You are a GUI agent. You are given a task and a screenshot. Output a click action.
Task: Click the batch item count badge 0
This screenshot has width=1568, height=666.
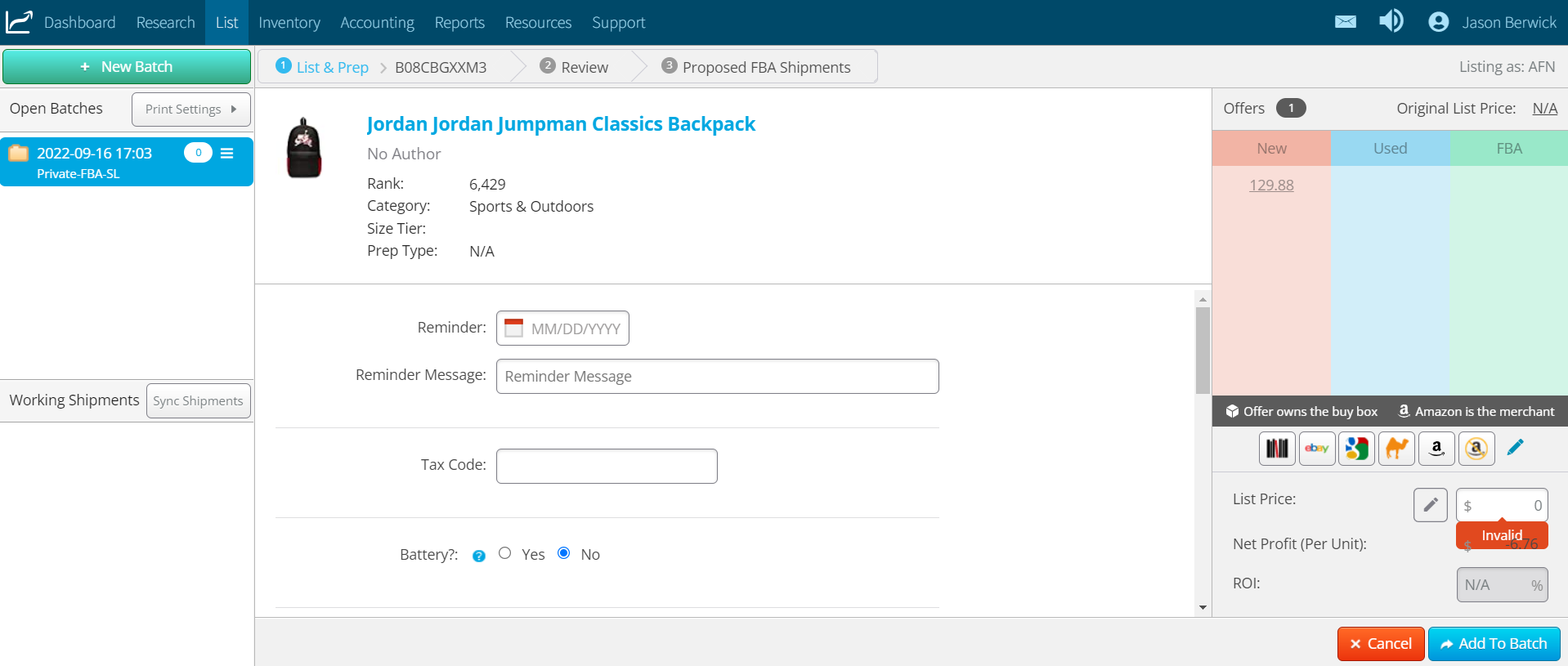[x=198, y=153]
